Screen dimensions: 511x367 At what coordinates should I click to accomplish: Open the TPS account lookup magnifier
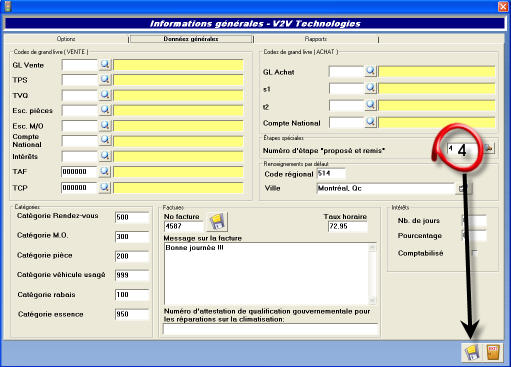(x=105, y=79)
